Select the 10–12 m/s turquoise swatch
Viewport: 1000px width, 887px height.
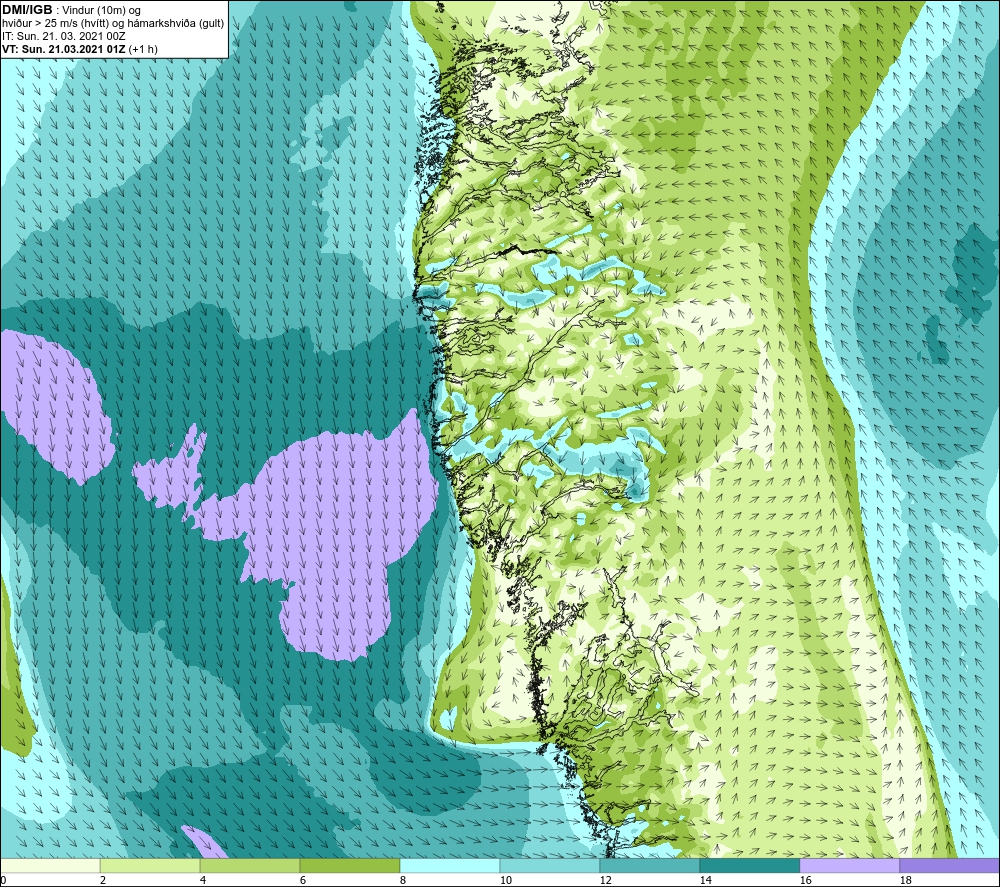tap(549, 865)
